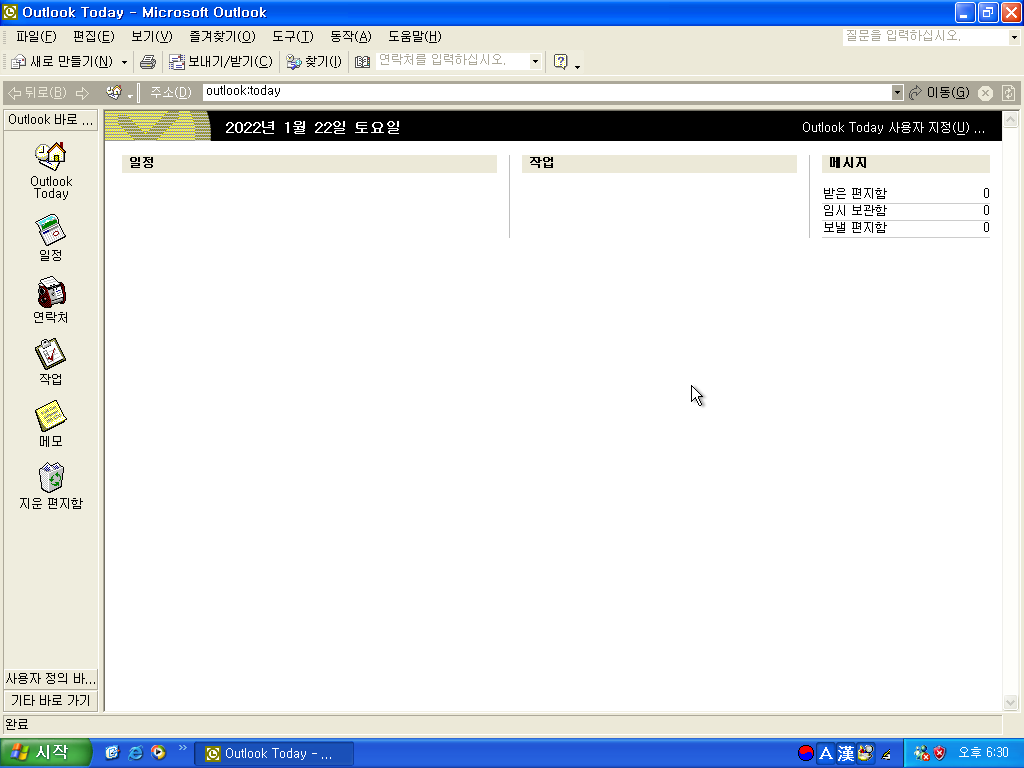Open the 연락처 contacts shortcut icon

click(50, 300)
